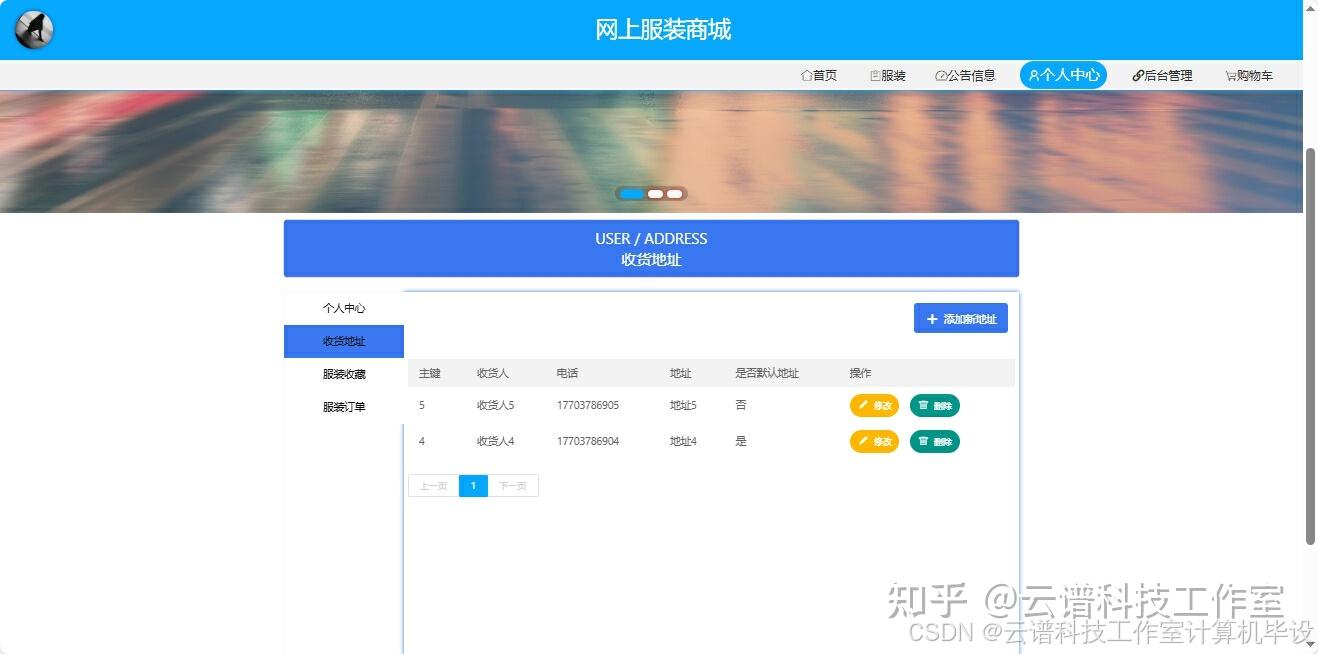
Task: Select 收货地址 in the left sidebar
Action: click(344, 341)
